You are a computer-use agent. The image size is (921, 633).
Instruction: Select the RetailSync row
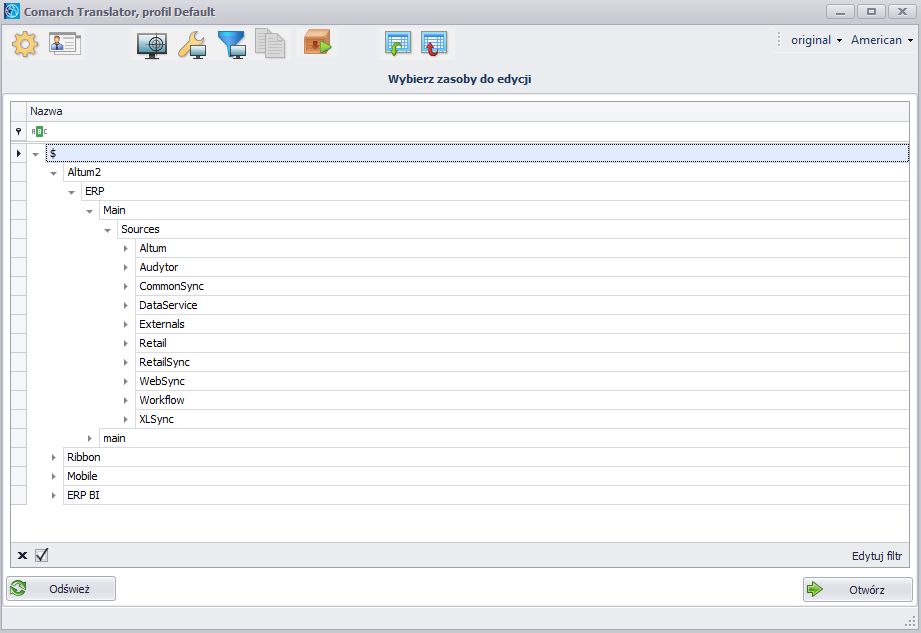[522, 362]
